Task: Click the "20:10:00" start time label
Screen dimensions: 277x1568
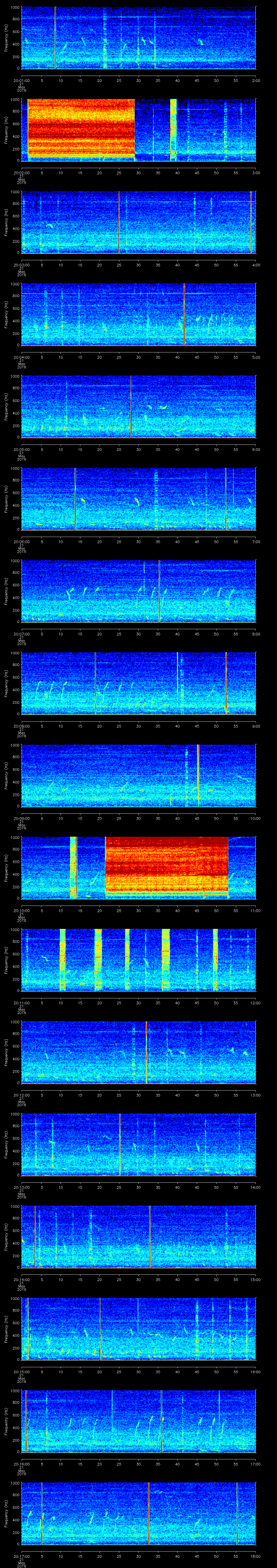Action: click(21, 910)
